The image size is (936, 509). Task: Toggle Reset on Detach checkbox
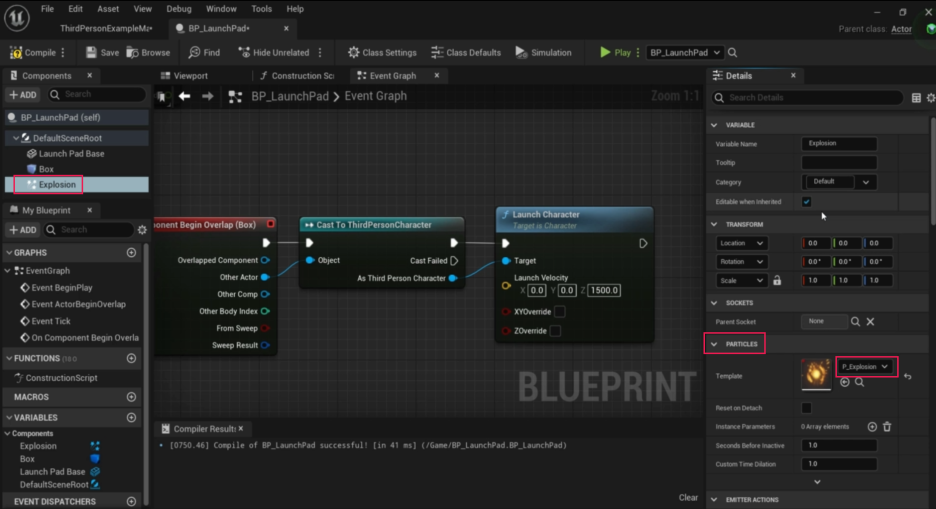tap(806, 408)
